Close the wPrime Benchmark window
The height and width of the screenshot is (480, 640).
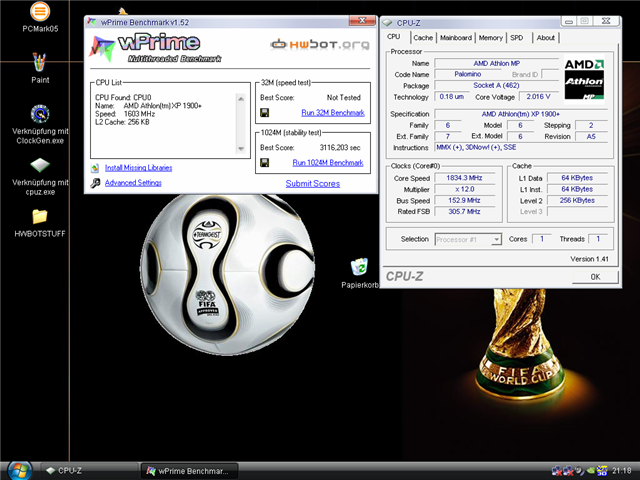click(362, 20)
